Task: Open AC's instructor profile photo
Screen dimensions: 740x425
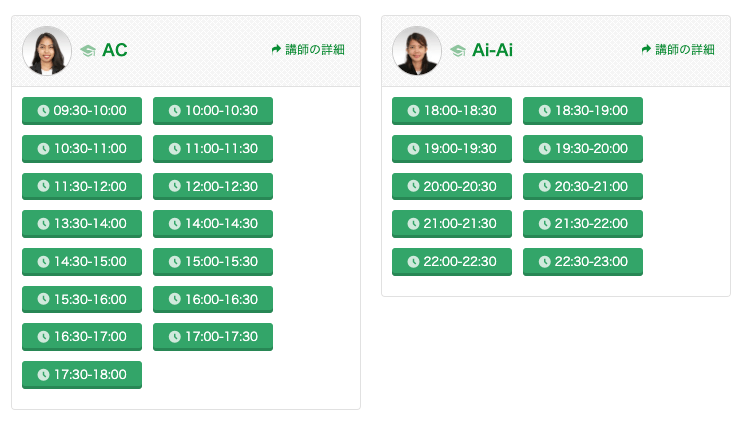Action: [47, 50]
